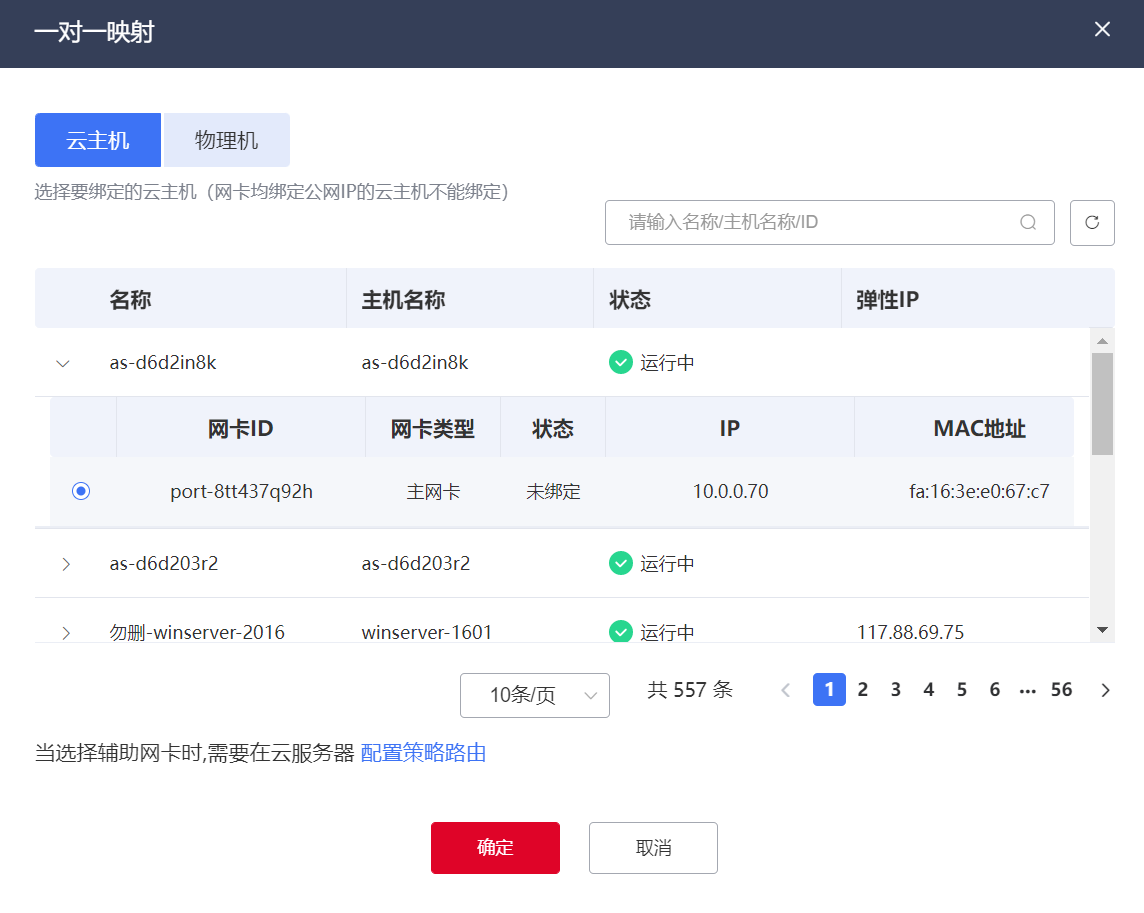Image resolution: width=1144 pixels, height=913 pixels.
Task: Click running status icon for as-d6d2in8k
Action: (621, 362)
